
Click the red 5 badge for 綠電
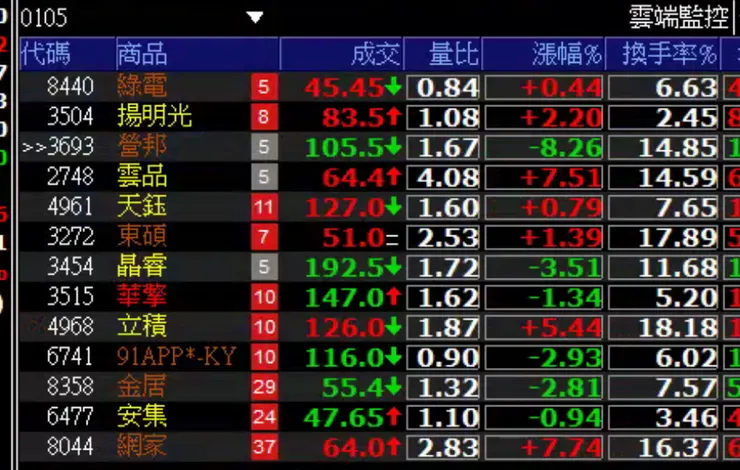tap(264, 87)
